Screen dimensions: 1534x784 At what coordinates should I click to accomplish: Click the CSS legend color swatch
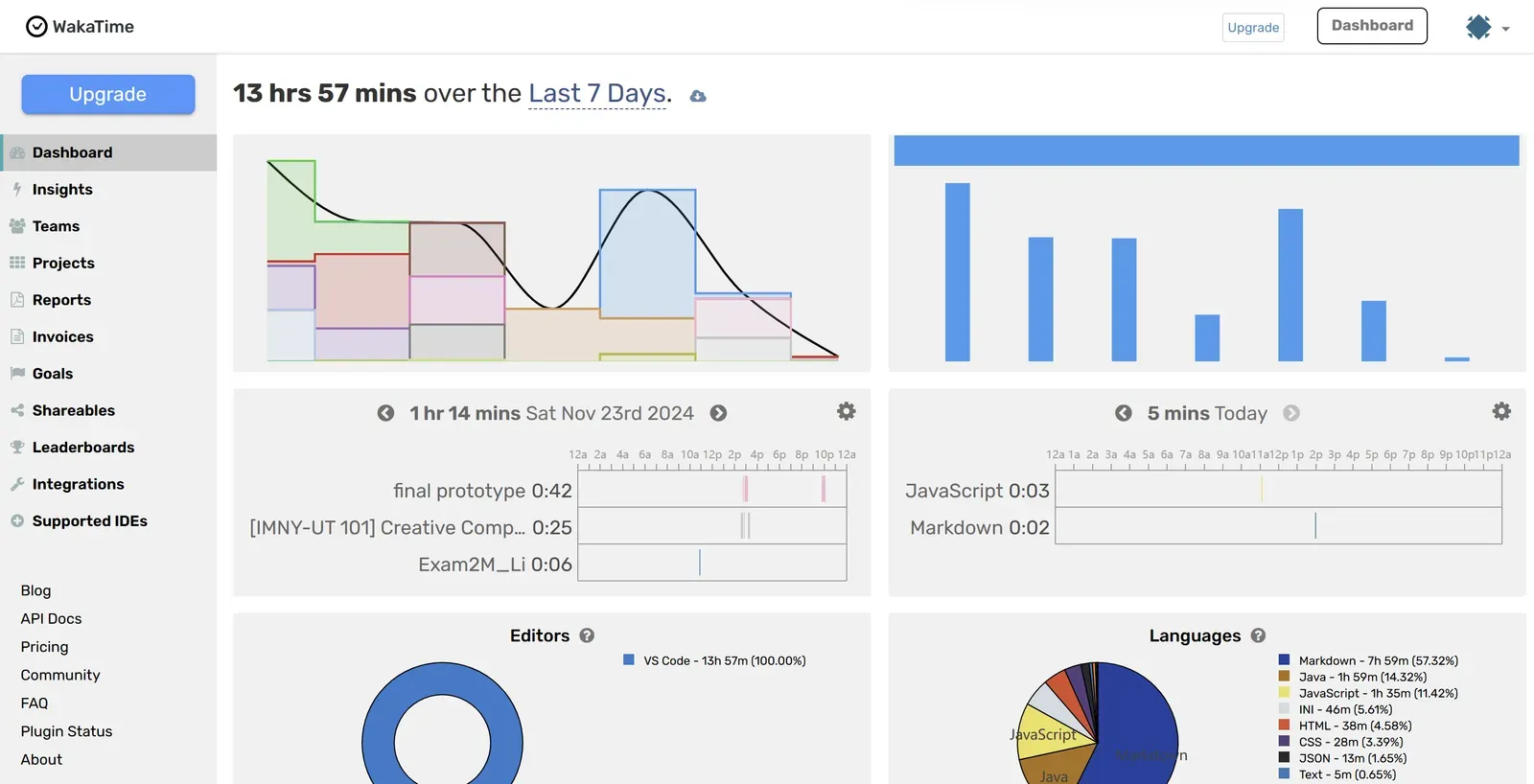1284,741
